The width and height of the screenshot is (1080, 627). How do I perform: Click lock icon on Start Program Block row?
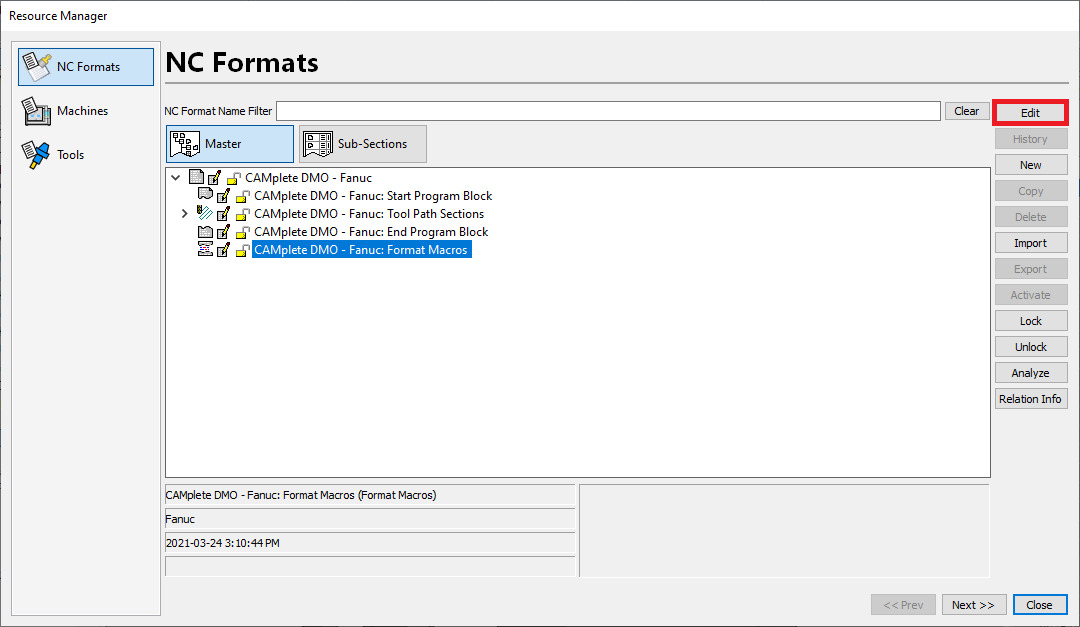(x=242, y=196)
